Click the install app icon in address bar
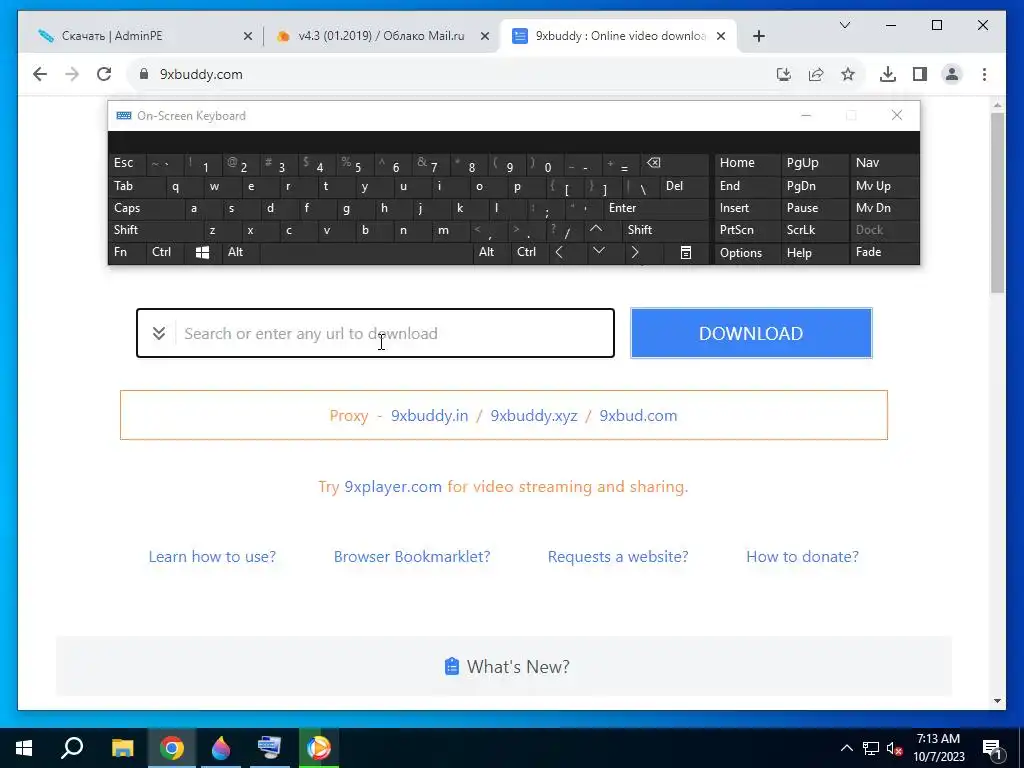The width and height of the screenshot is (1024, 768). (x=784, y=74)
